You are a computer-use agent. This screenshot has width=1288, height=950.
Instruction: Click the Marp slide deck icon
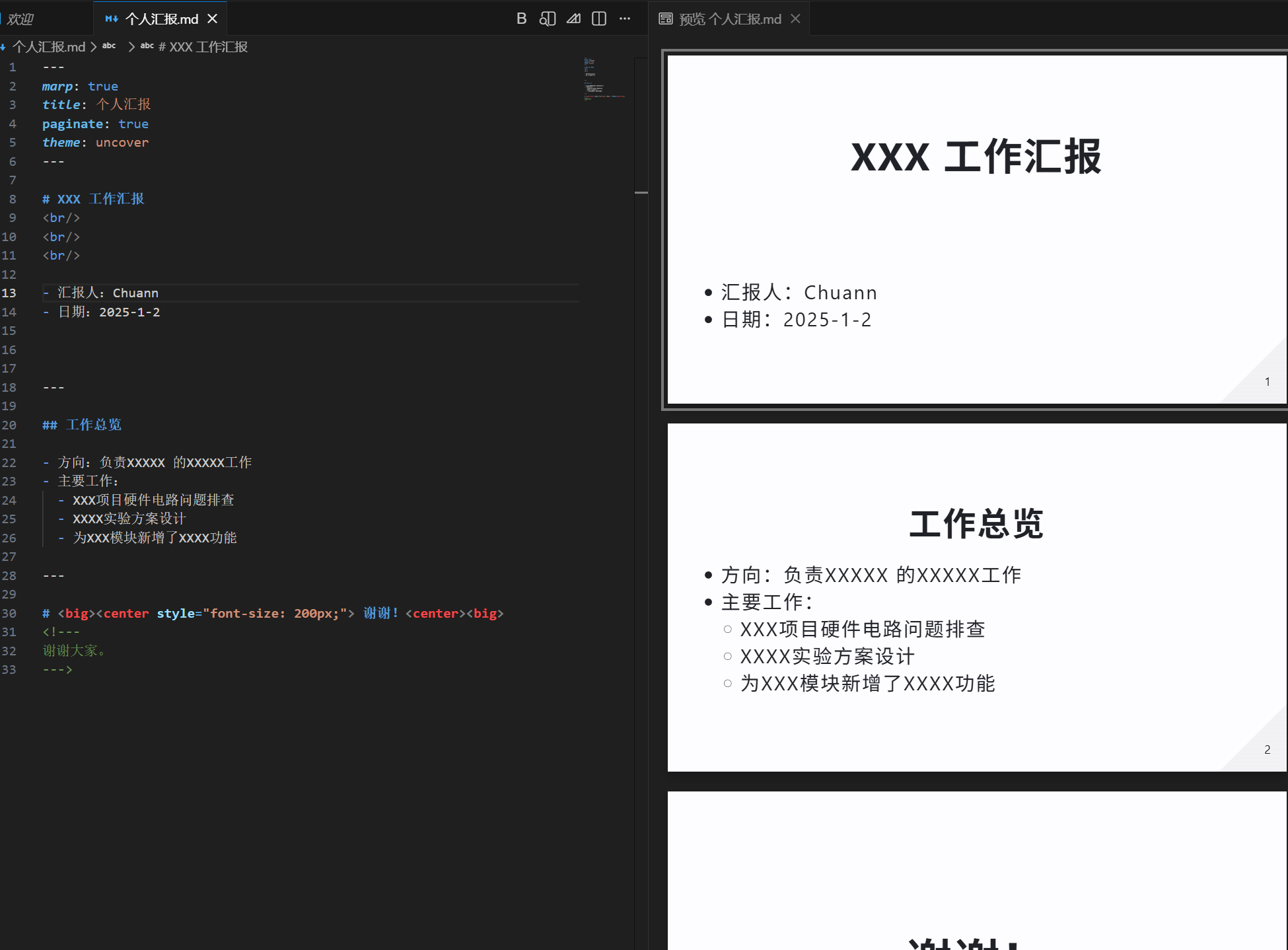(573, 18)
